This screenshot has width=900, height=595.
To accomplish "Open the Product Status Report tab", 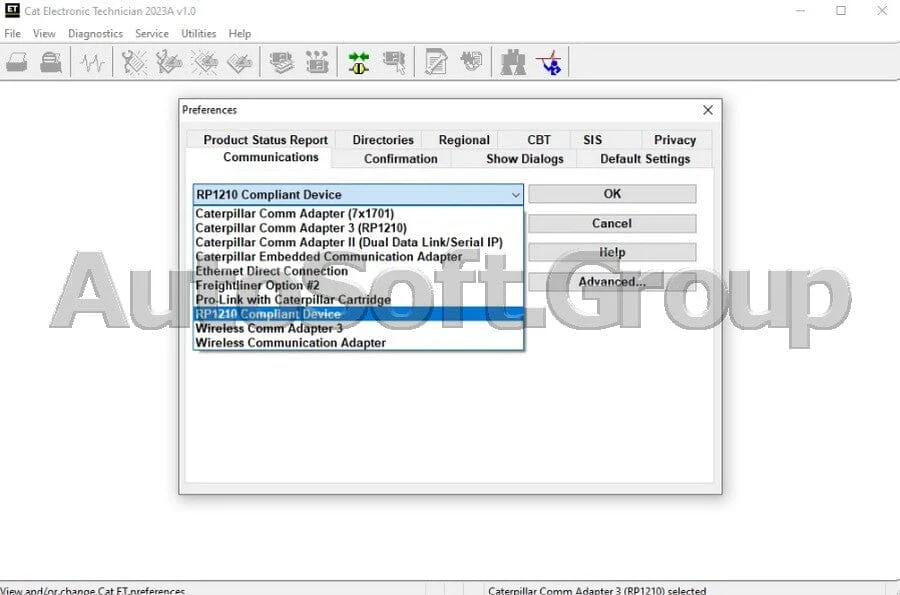I will (x=265, y=140).
